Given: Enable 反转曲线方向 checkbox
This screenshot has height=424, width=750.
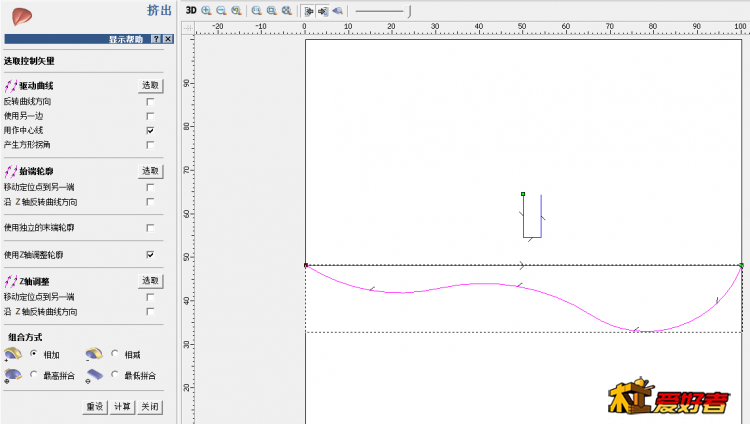Looking at the screenshot, I should (150, 102).
